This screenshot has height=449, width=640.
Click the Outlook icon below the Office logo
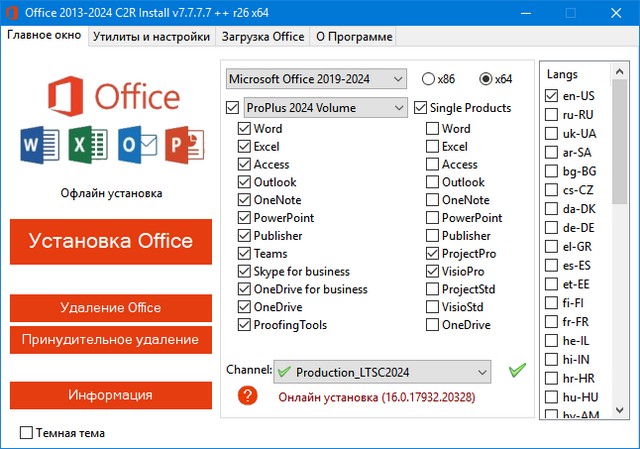(x=137, y=145)
